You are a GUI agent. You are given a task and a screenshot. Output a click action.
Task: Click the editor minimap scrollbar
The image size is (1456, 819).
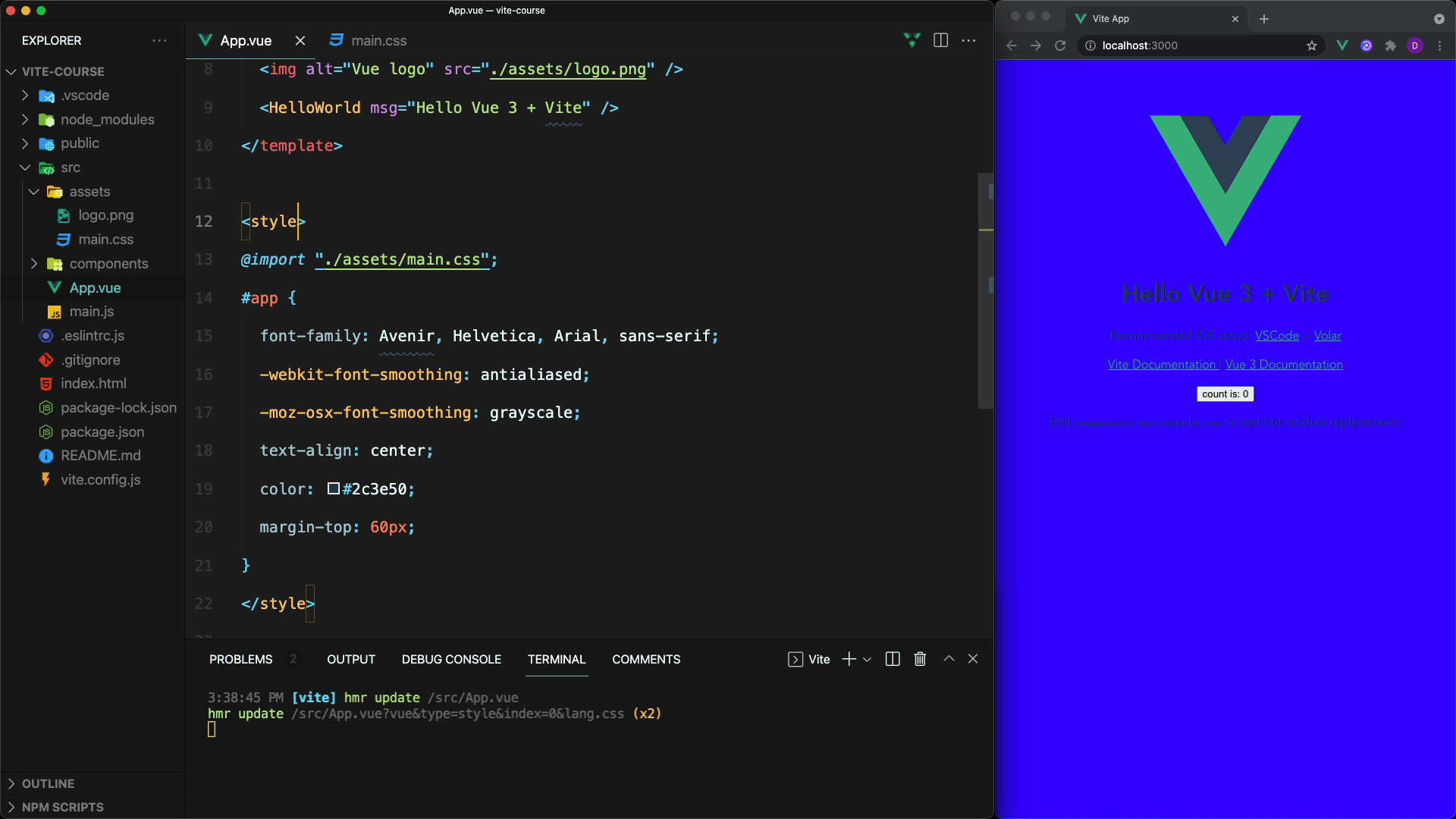tap(986, 290)
